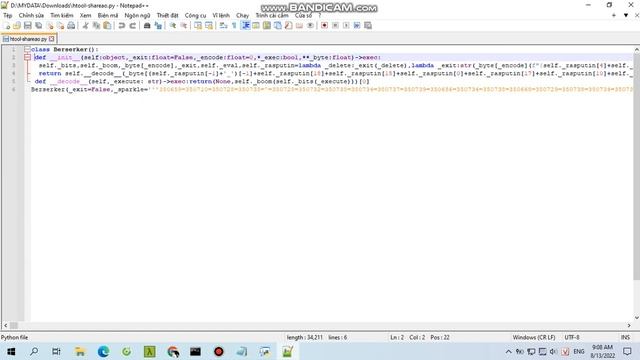Screen dimensions: 640x360
Task: Toggle the Document List panel icon
Action: (278, 25)
